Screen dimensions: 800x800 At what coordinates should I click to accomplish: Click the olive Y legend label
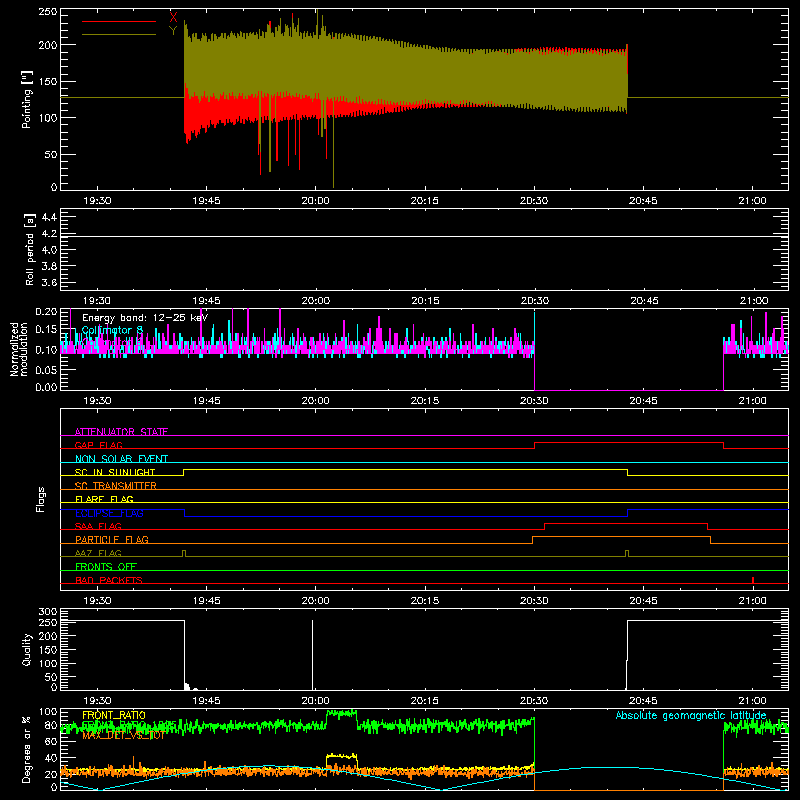173,31
